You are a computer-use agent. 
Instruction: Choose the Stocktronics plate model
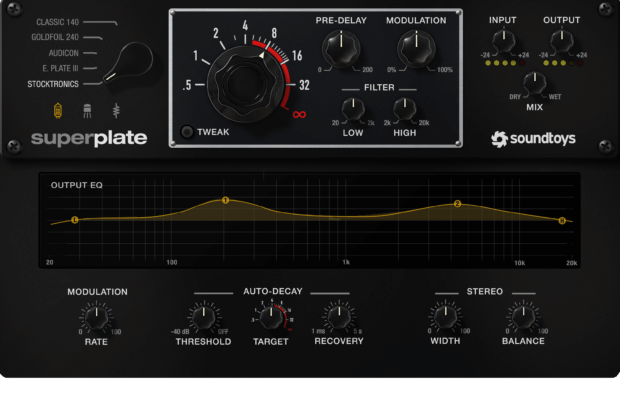coord(53,84)
